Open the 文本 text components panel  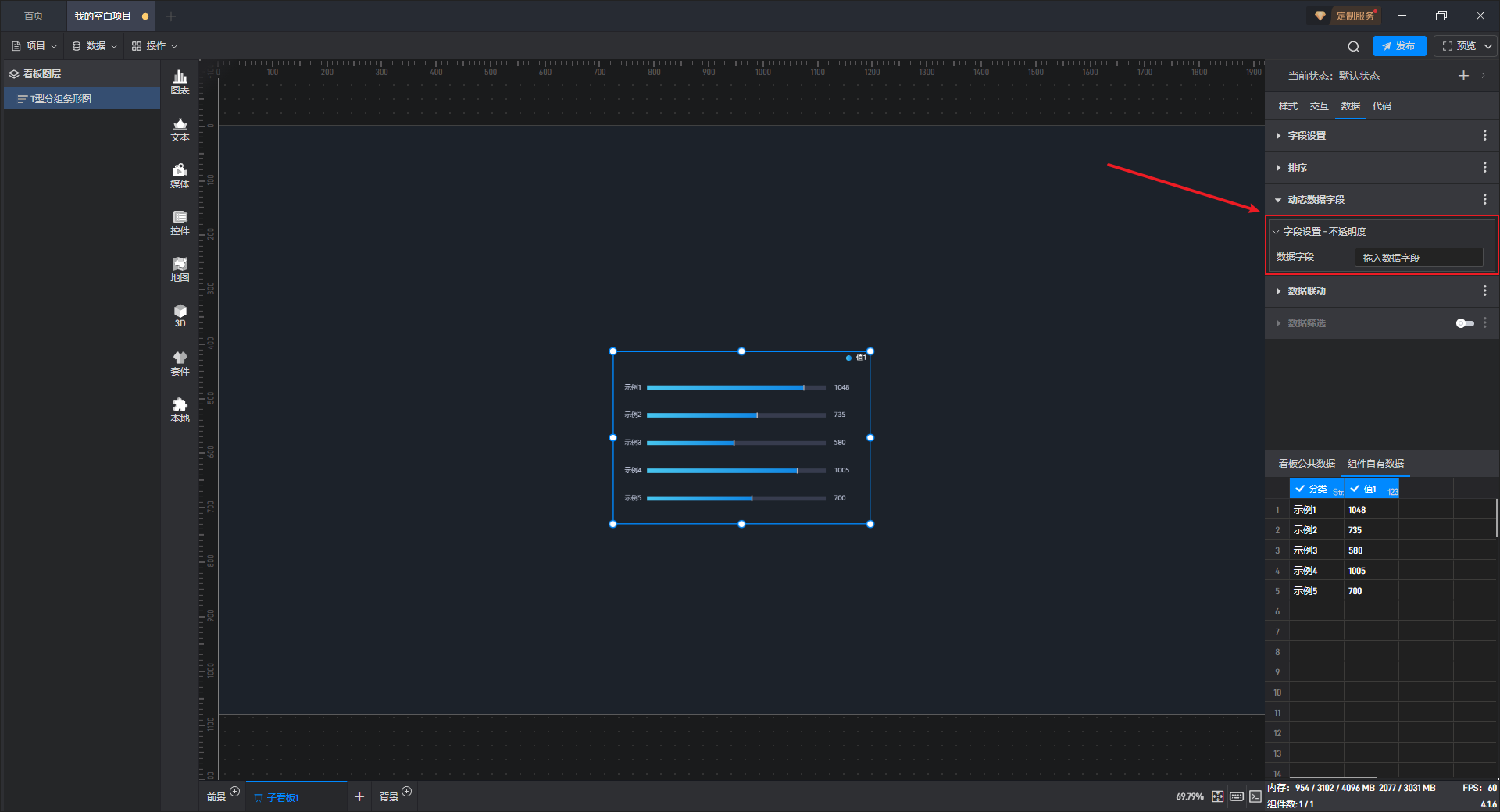pos(180,129)
